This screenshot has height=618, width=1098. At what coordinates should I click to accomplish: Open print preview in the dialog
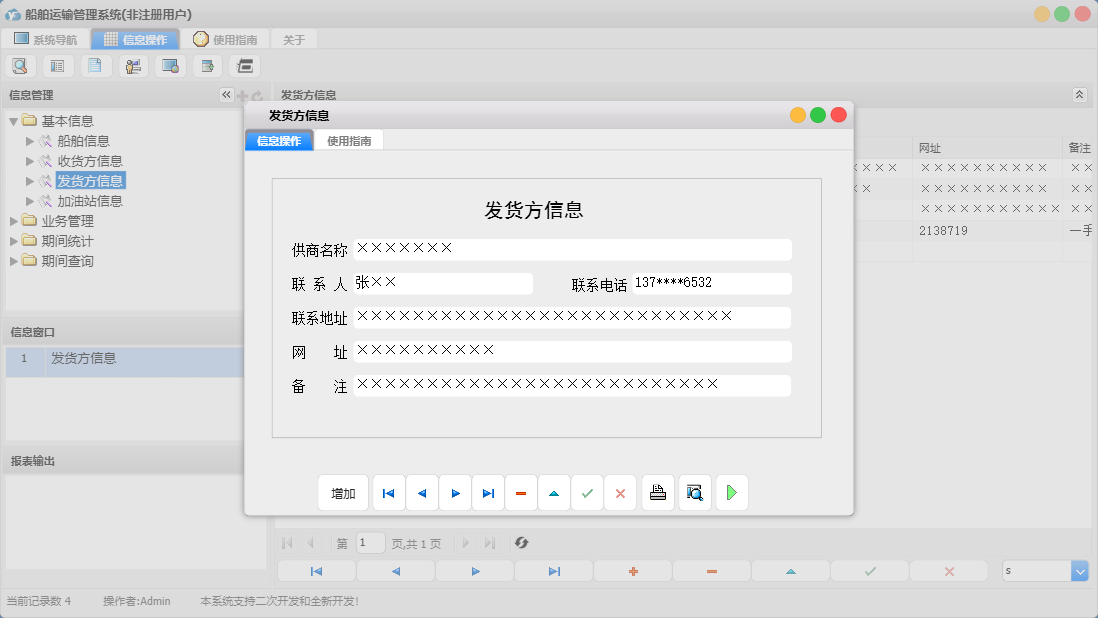(x=694, y=492)
